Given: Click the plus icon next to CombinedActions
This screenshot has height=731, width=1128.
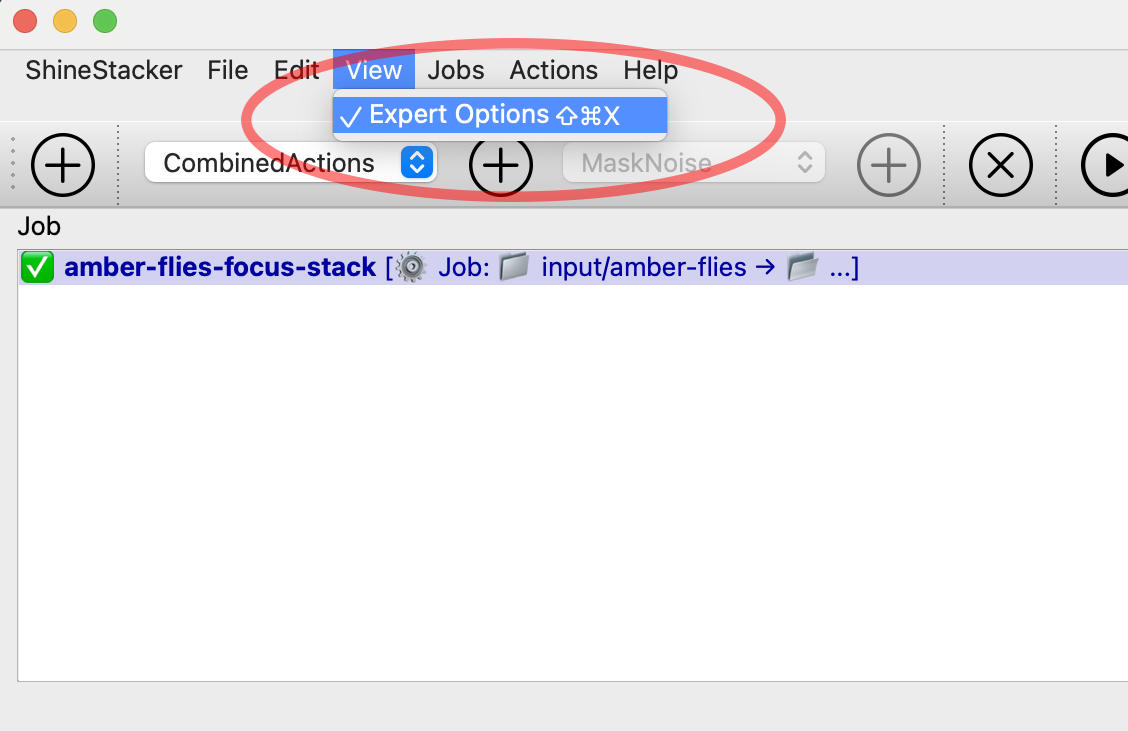Looking at the screenshot, I should tap(501, 165).
